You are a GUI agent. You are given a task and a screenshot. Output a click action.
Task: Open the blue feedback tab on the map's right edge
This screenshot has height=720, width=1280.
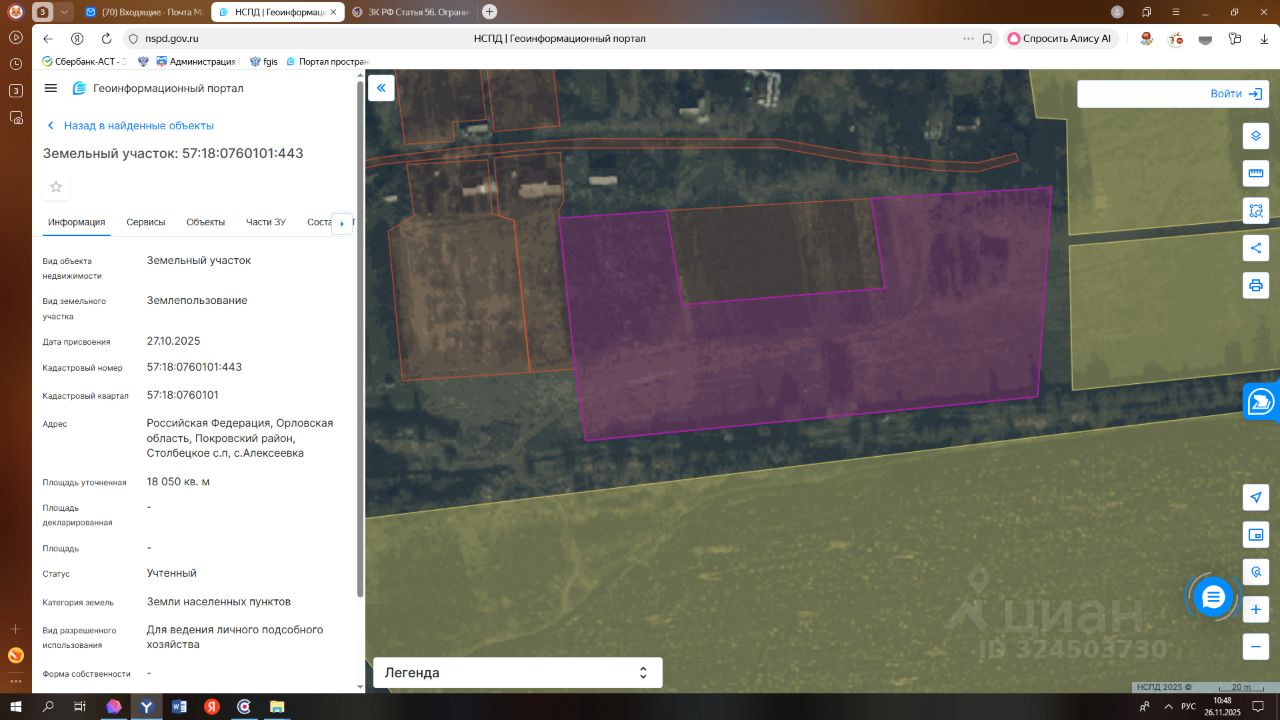pos(1262,402)
